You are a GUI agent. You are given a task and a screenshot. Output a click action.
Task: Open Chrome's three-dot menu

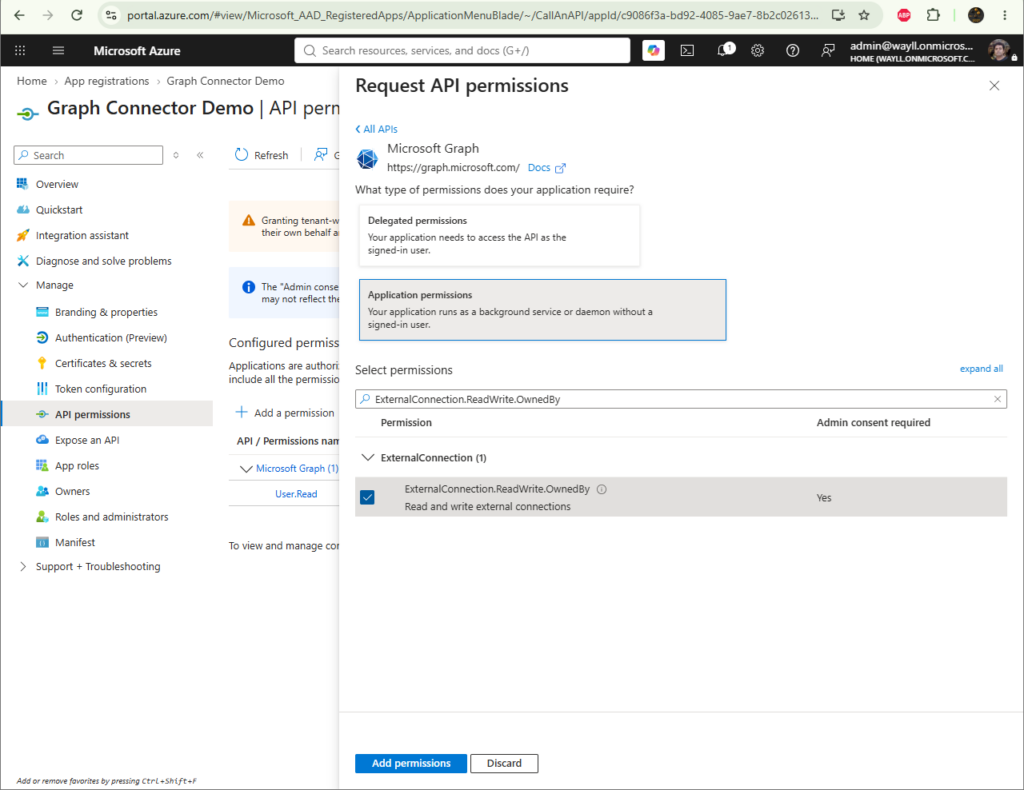pos(1004,15)
